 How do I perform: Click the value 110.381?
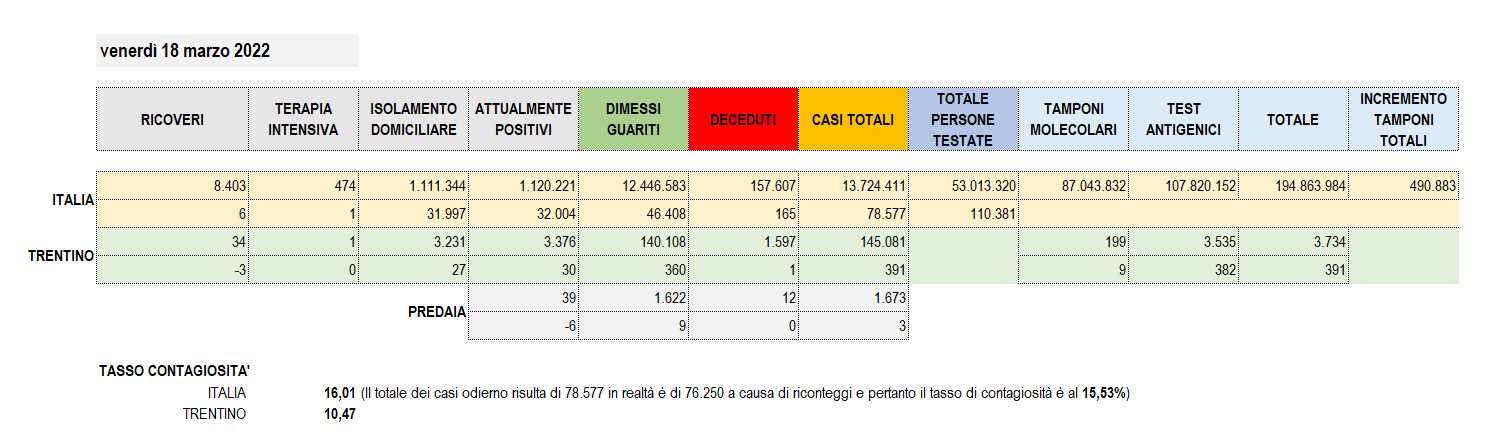(963, 214)
